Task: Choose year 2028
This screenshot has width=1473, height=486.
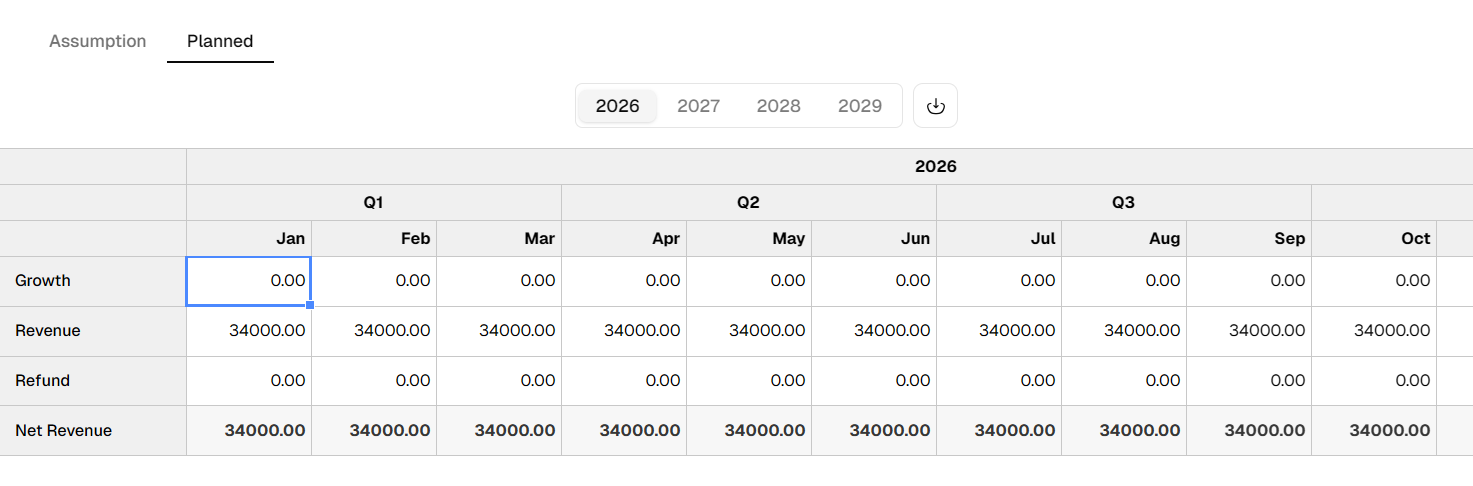Action: coord(778,106)
